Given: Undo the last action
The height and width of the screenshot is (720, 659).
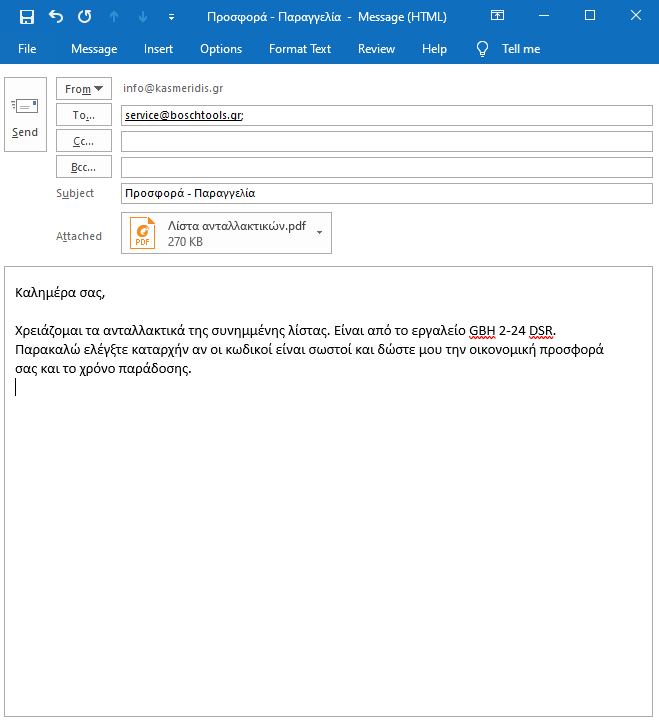Looking at the screenshot, I should click(56, 17).
